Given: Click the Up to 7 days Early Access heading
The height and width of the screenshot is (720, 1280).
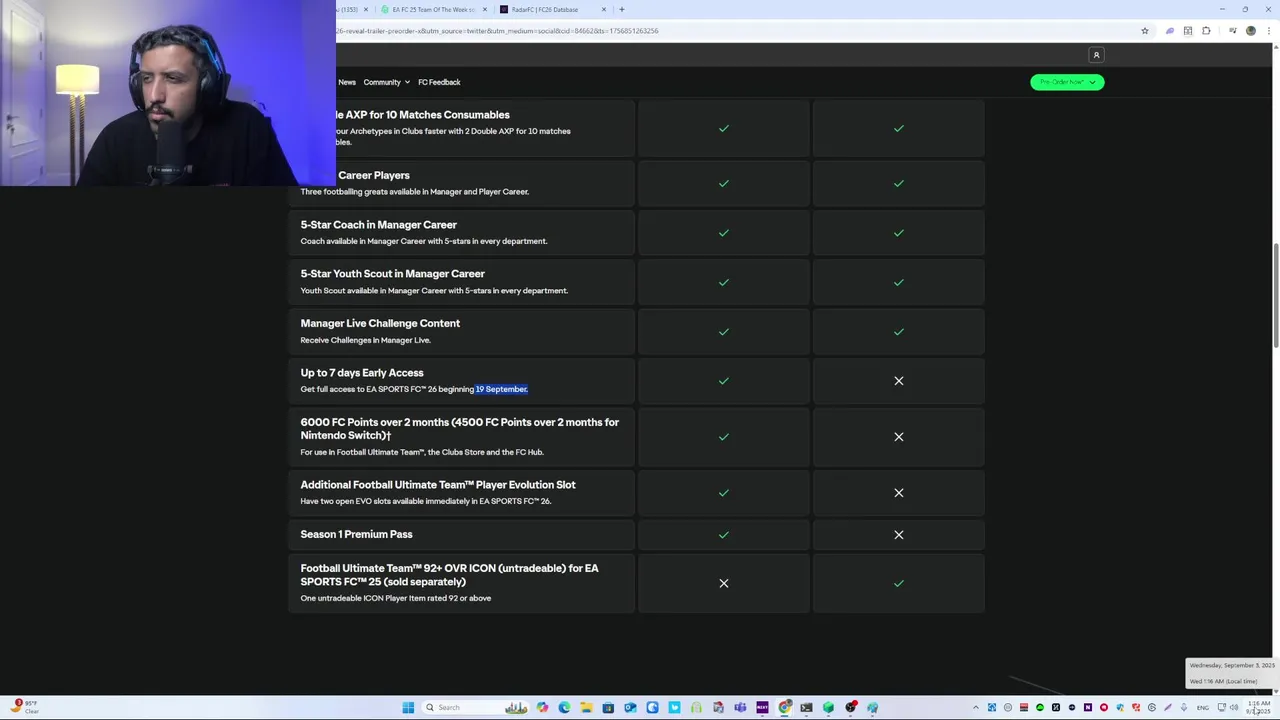Looking at the screenshot, I should point(362,373).
